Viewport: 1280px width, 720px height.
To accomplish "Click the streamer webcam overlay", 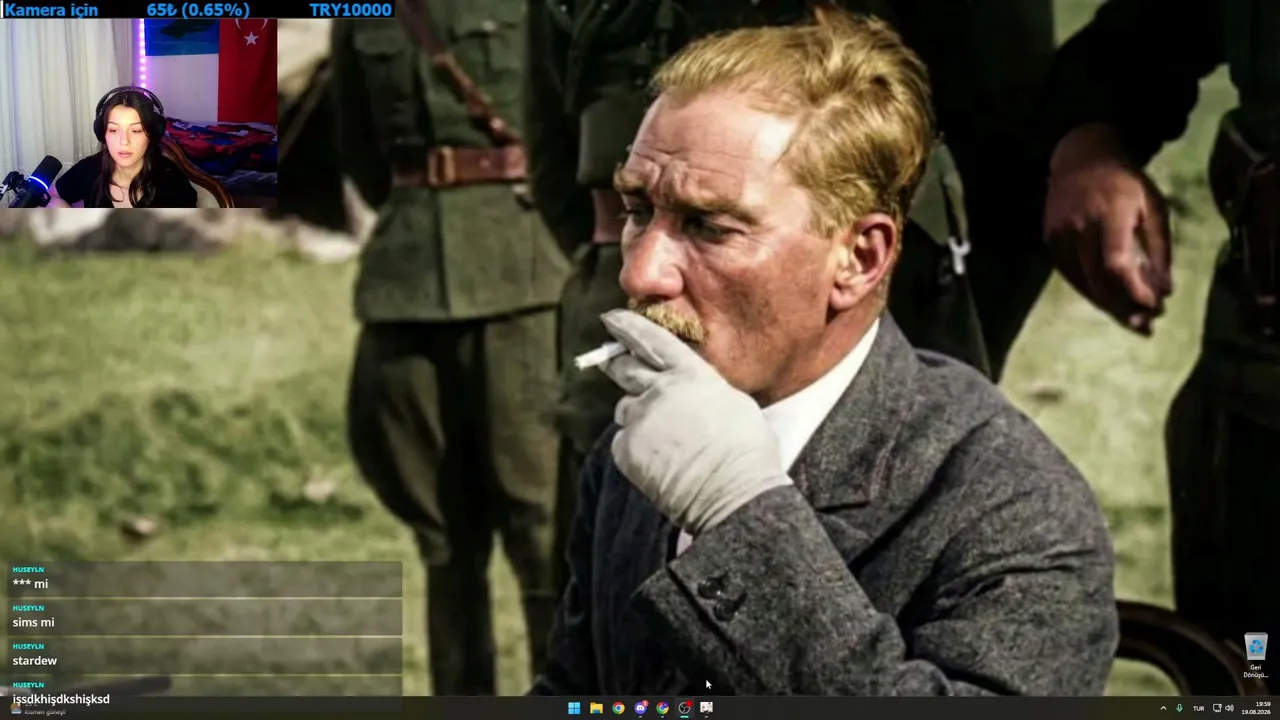I will pos(139,113).
